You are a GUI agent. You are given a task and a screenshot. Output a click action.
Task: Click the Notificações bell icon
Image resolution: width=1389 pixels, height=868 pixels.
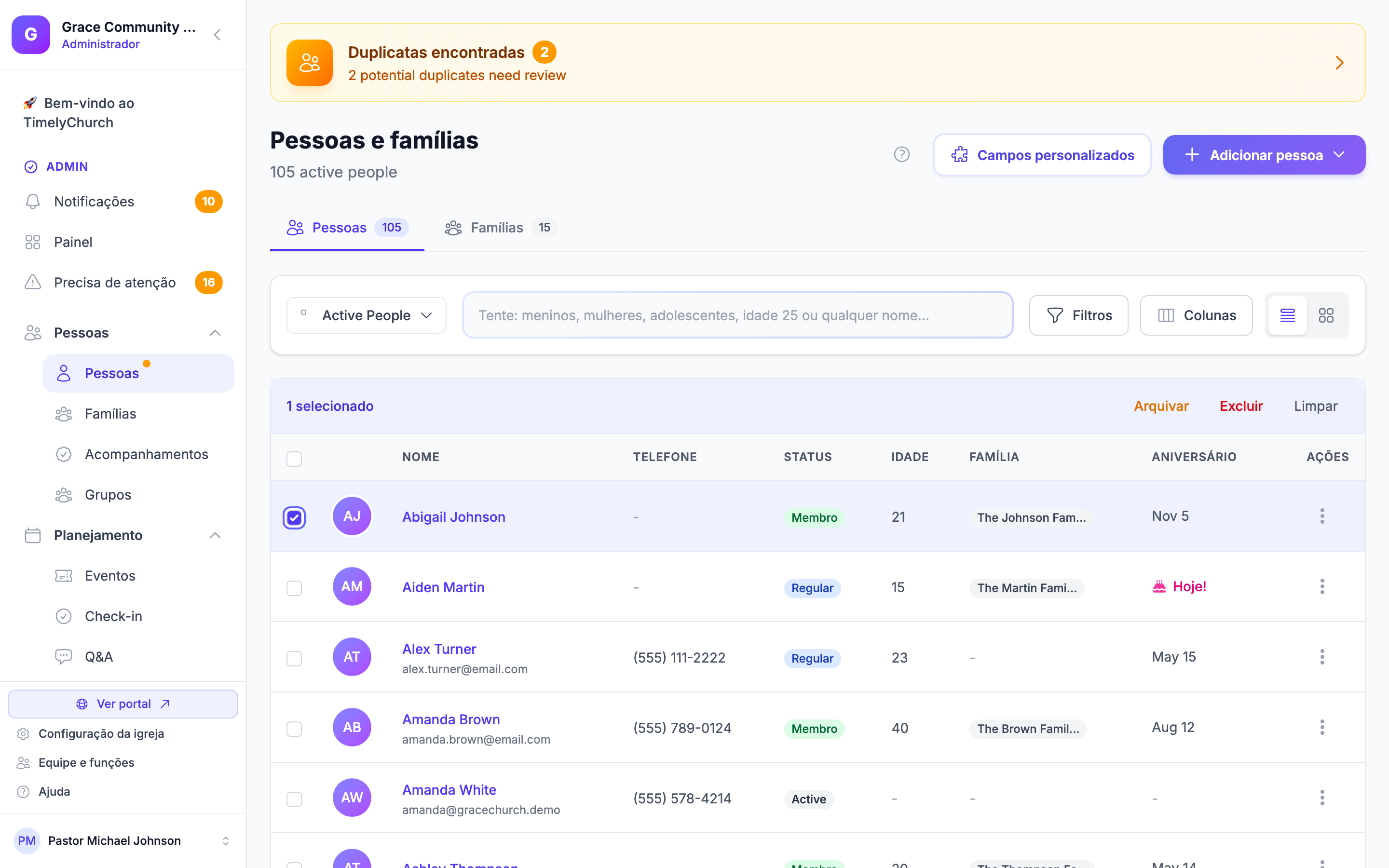tap(33, 202)
